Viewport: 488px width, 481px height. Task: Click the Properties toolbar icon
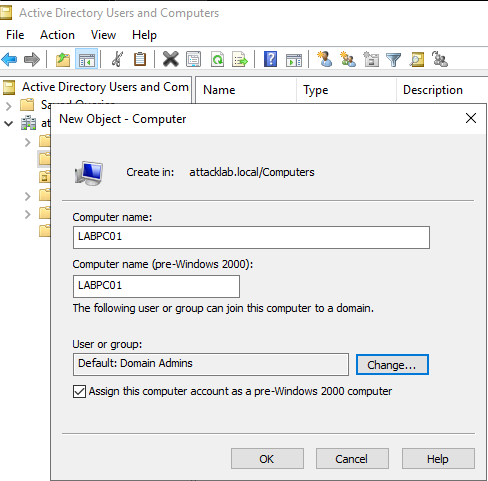coord(194,60)
